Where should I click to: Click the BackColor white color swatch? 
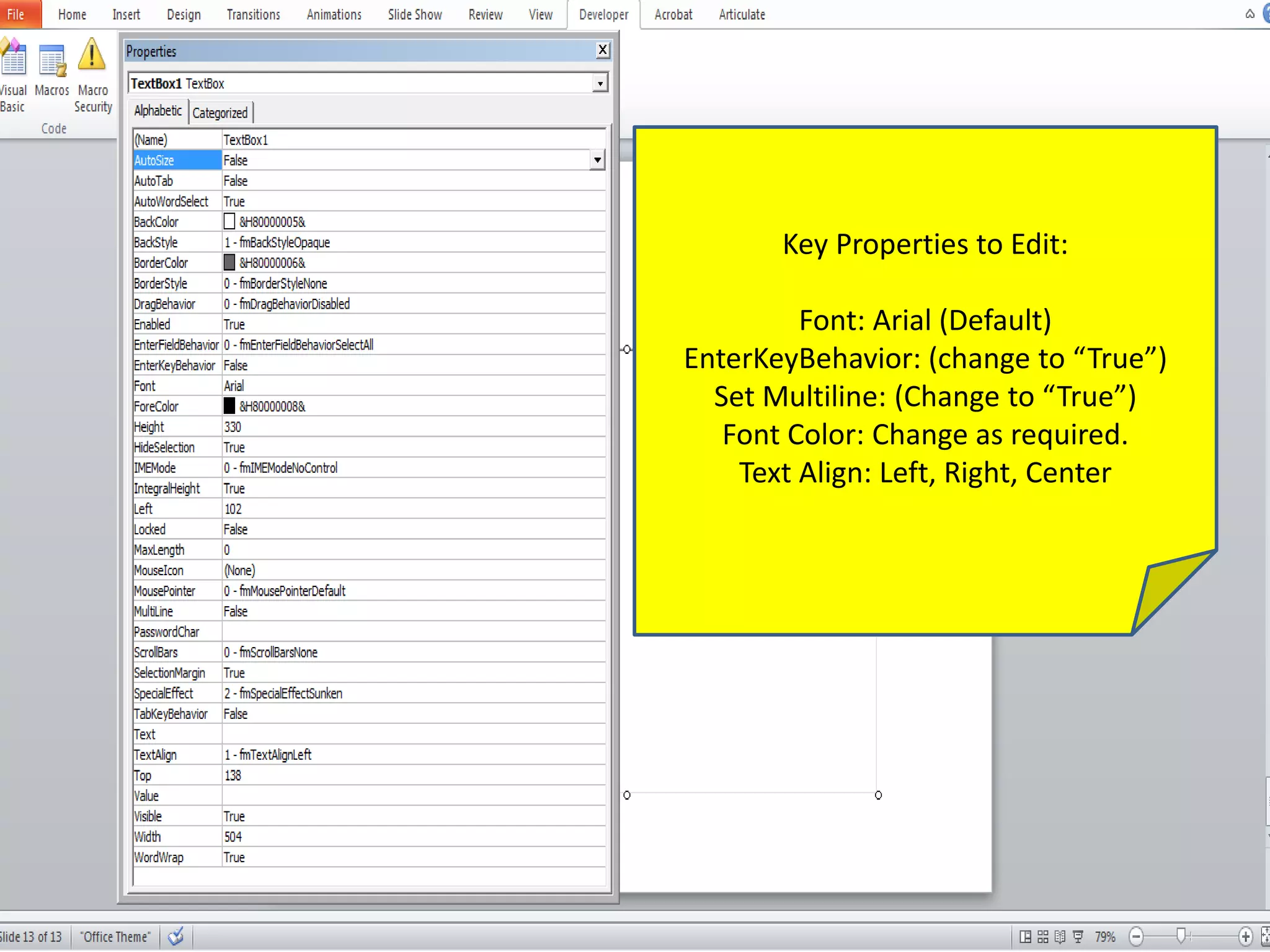229,221
